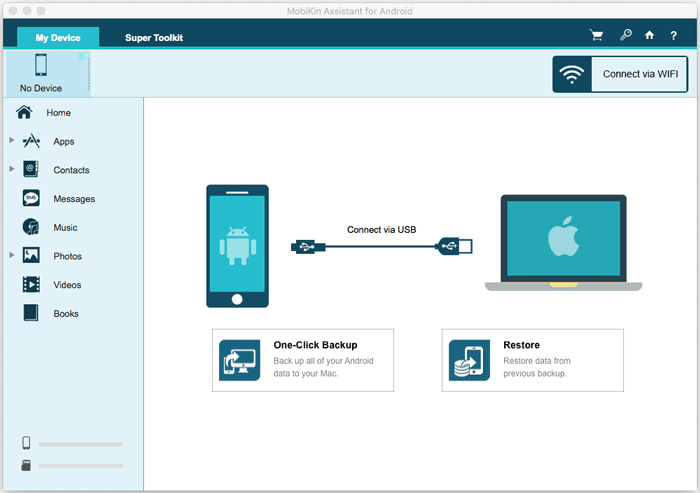Click the Photos picture icon
700x493 pixels.
[x=31, y=255]
